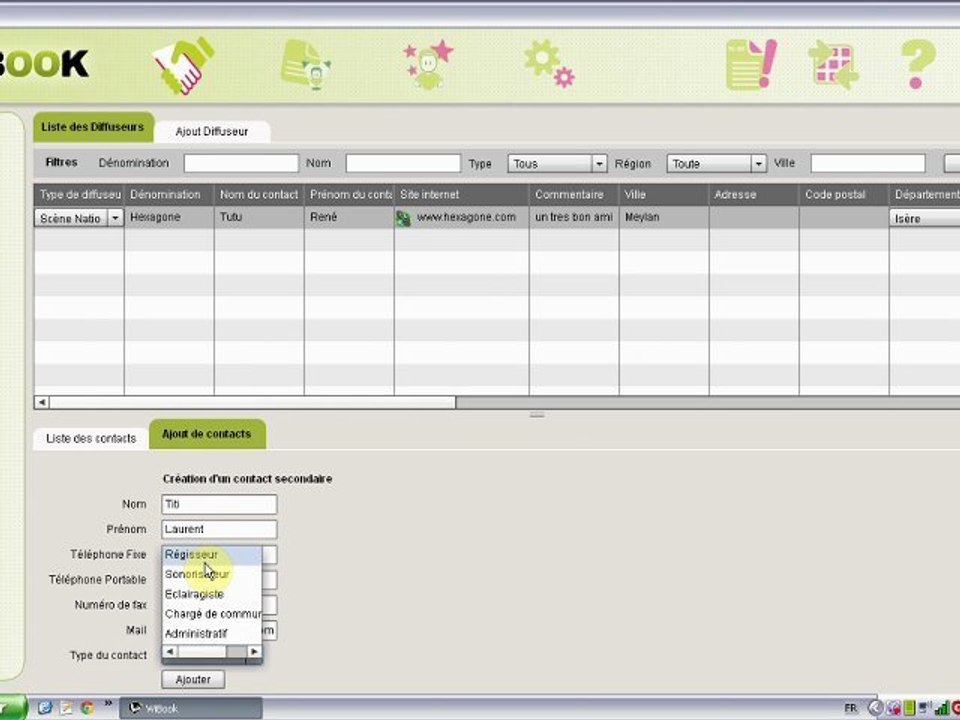The width and height of the screenshot is (960, 720).
Task: Open the pink question mark help icon
Action: (x=918, y=64)
